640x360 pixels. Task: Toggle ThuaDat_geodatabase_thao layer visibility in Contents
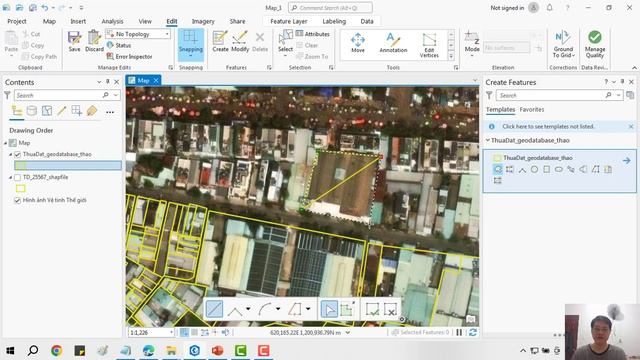(17, 154)
